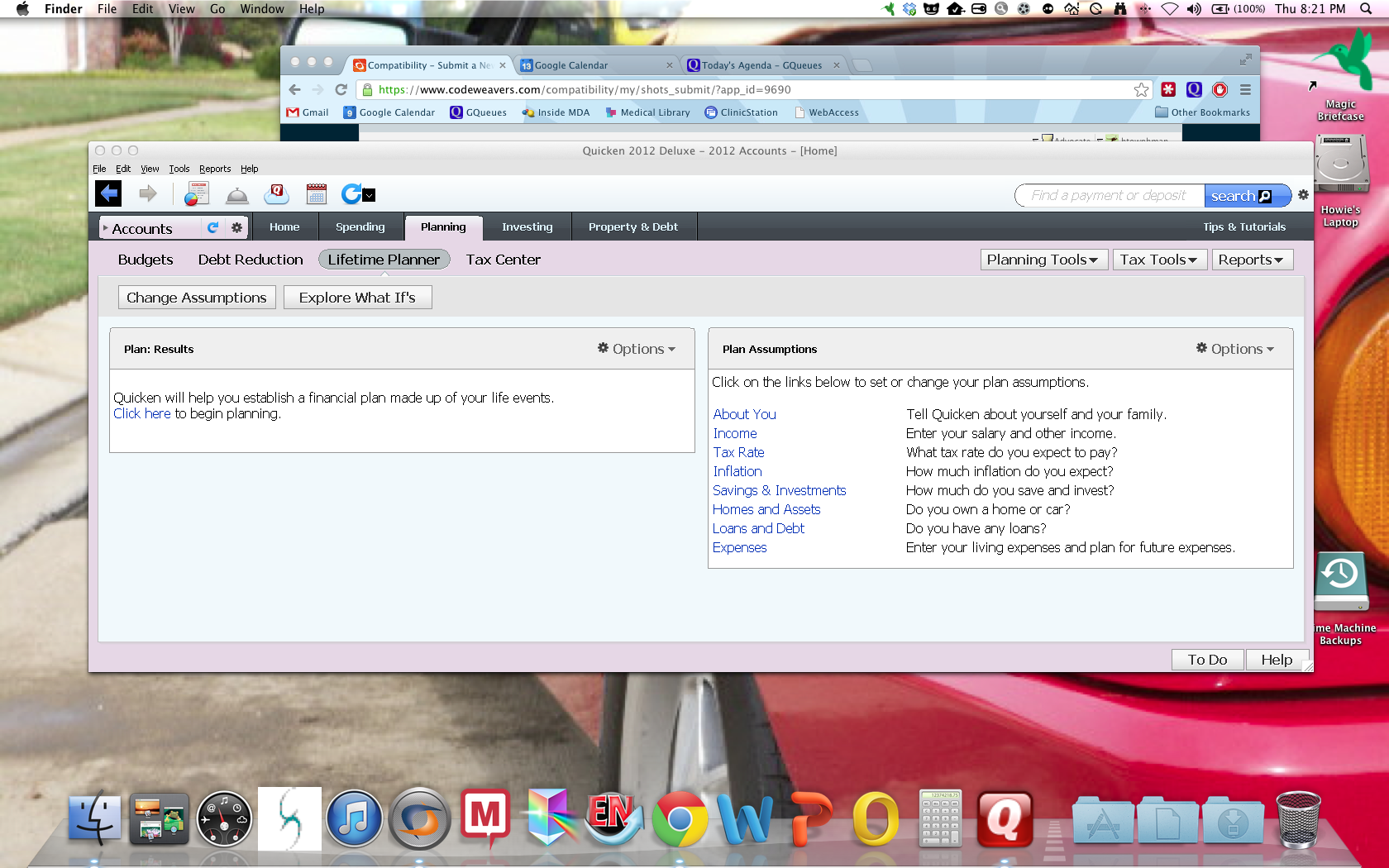Open the Tax Center sub-tab
The image size is (1389, 868).
click(503, 260)
